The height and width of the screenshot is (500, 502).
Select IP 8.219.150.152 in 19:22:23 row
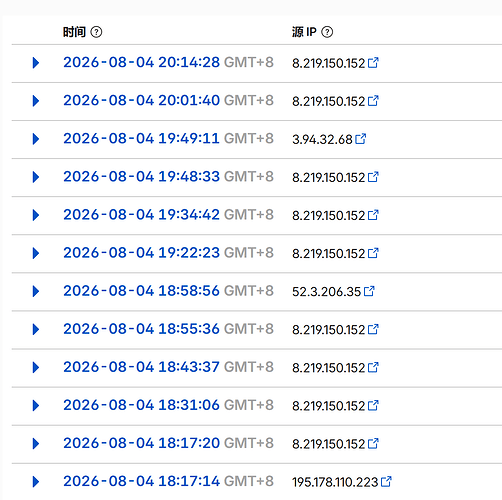click(329, 254)
